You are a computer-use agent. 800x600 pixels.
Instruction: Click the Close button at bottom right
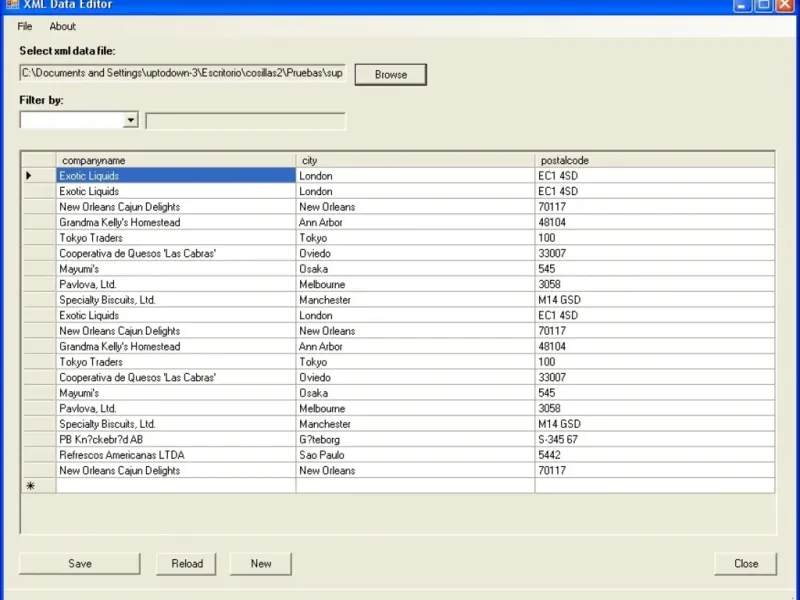(746, 563)
